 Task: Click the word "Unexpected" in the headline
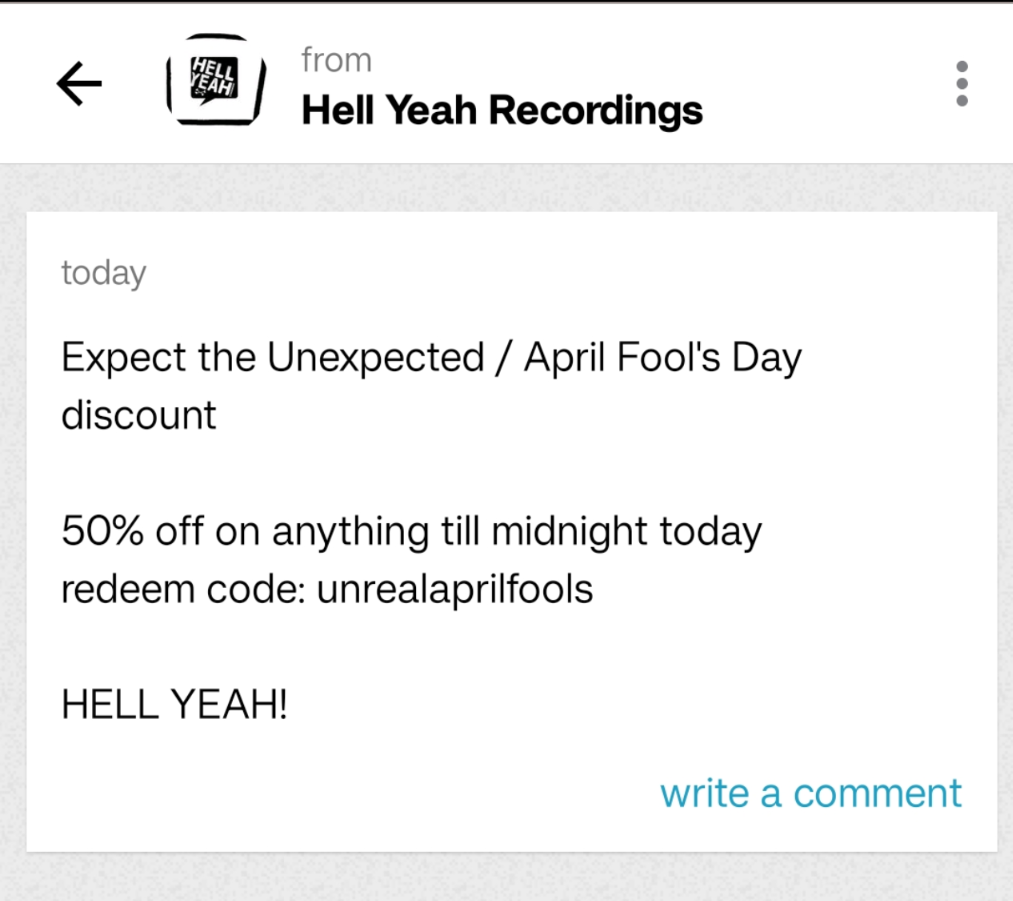click(x=375, y=357)
